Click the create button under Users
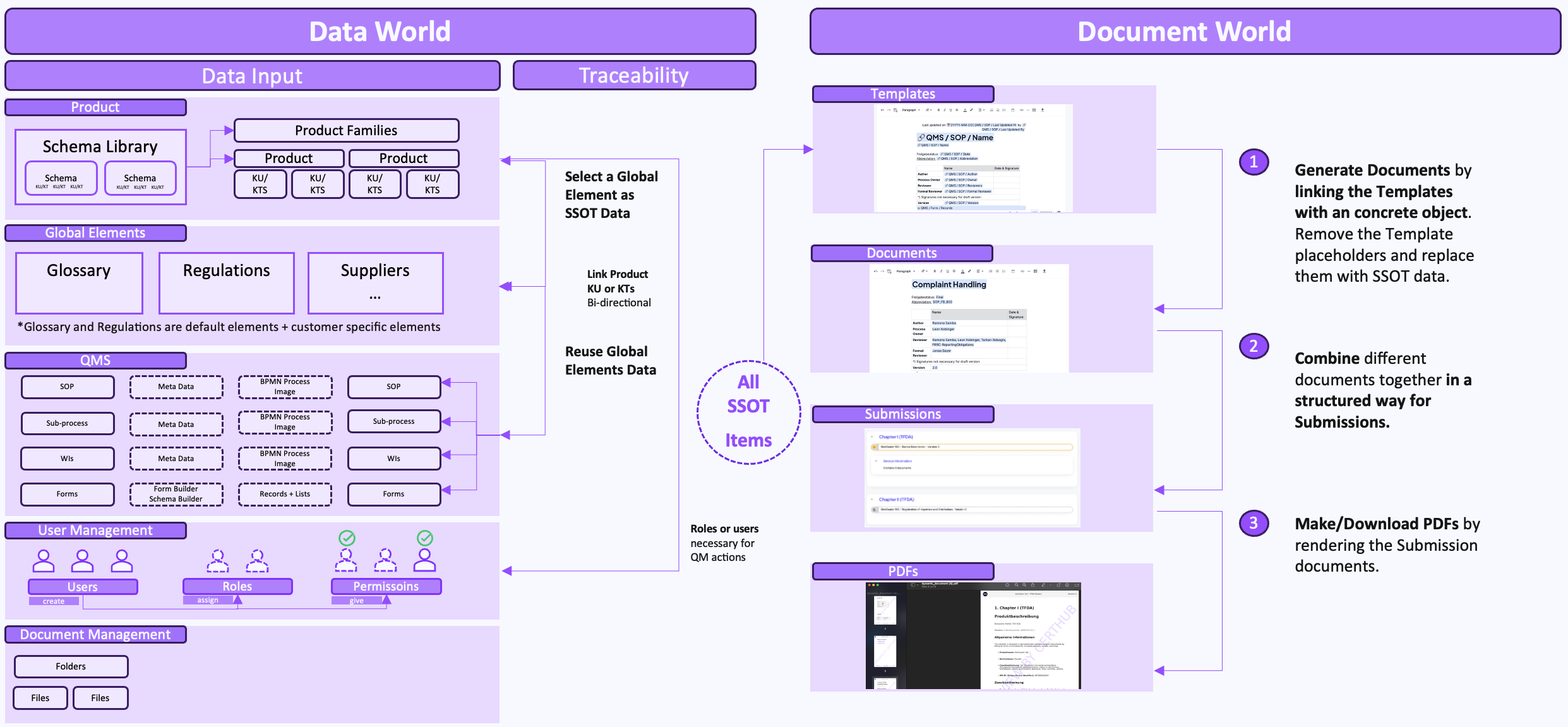Viewport: 1568px width, 727px height. pos(53,601)
